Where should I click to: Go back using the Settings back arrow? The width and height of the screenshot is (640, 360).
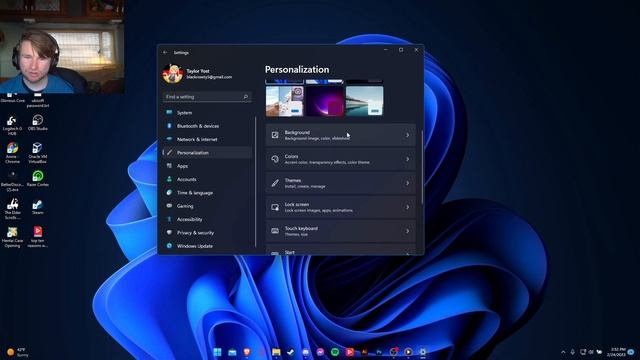point(165,53)
